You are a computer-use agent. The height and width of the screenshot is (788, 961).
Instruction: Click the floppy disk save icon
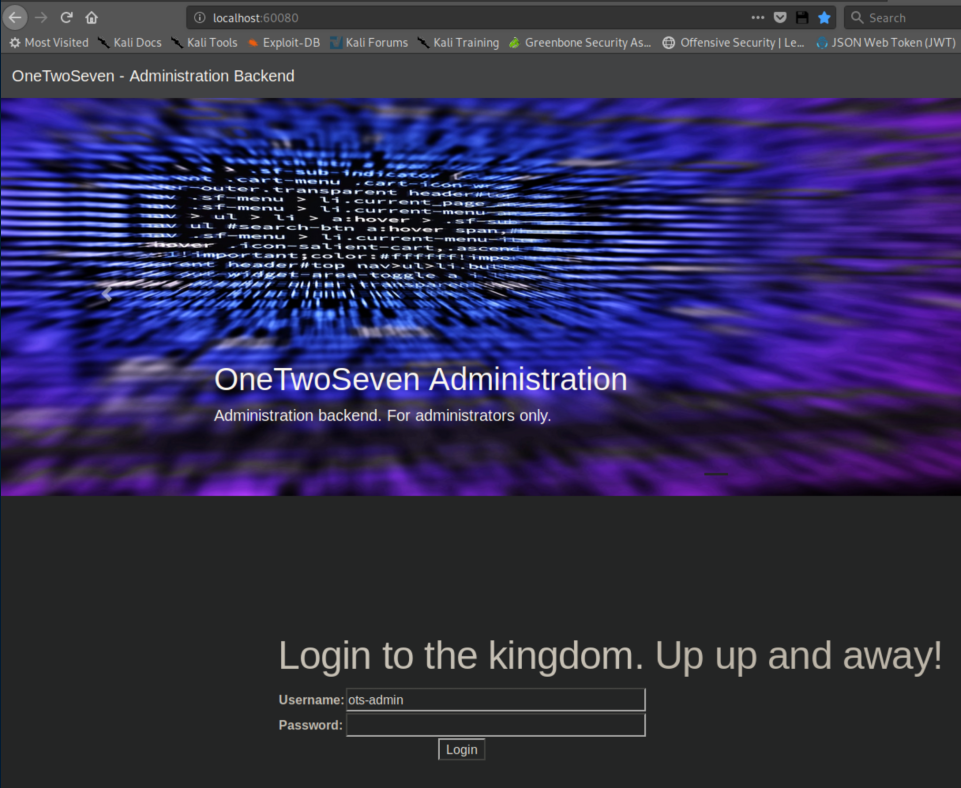tap(802, 18)
